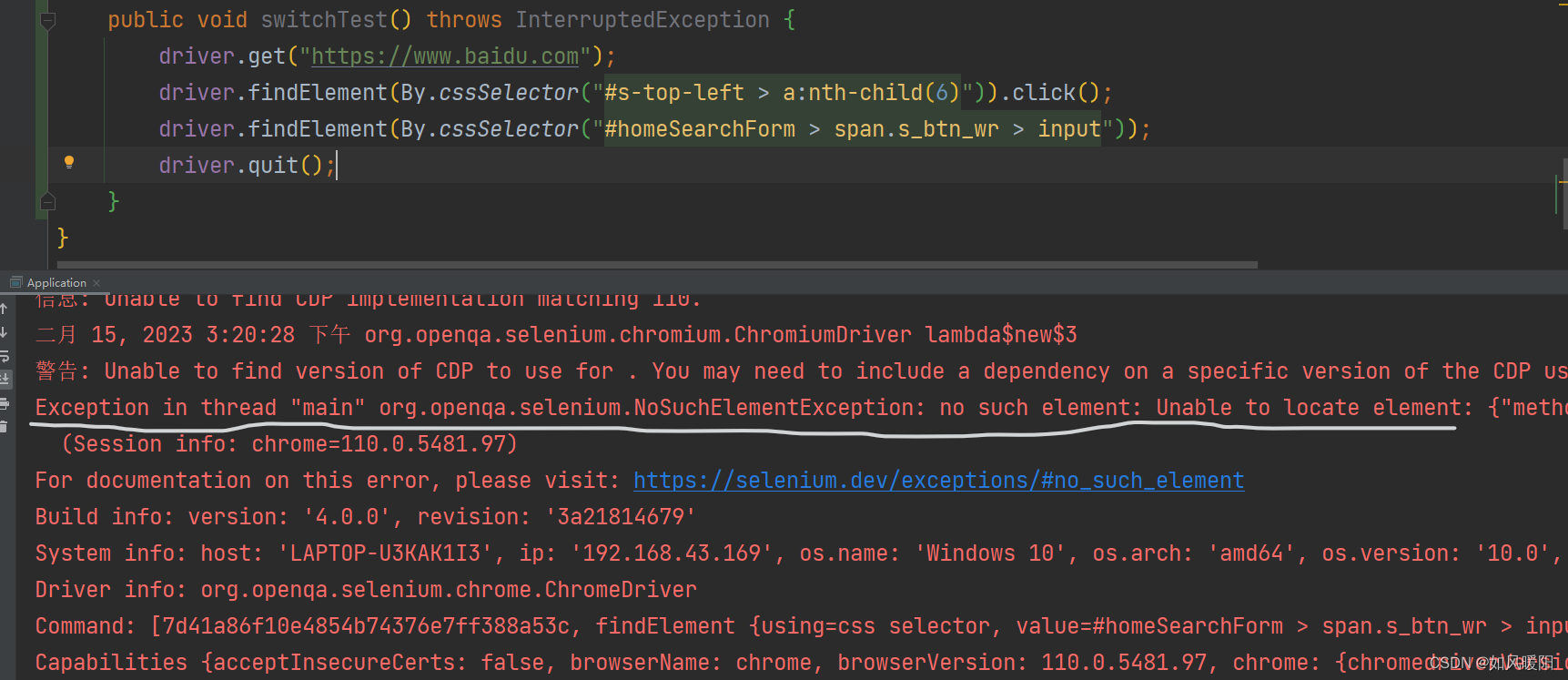Click the print console output icon
The image size is (1568, 680).
[x=5, y=403]
